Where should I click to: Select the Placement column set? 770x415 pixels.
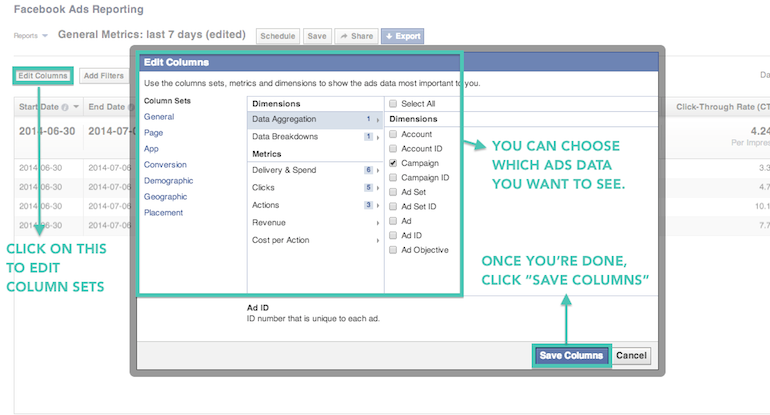point(164,212)
